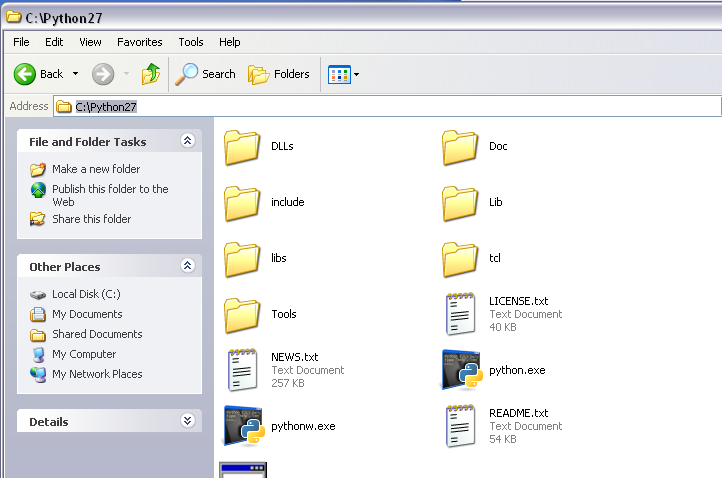Image resolution: width=722 pixels, height=478 pixels.
Task: Click the Views grid icon
Action: click(339, 75)
